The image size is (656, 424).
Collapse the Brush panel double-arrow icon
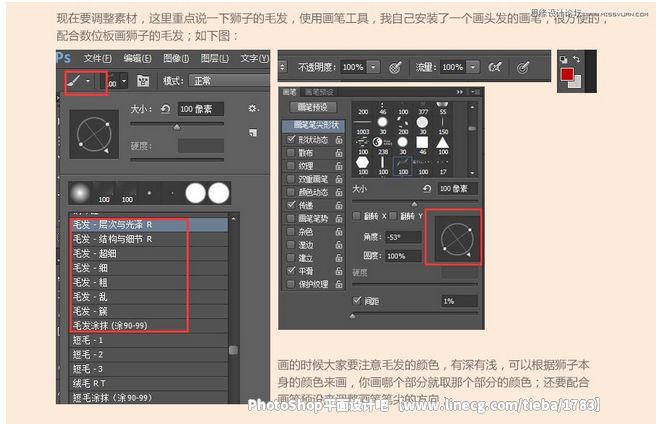(x=460, y=92)
